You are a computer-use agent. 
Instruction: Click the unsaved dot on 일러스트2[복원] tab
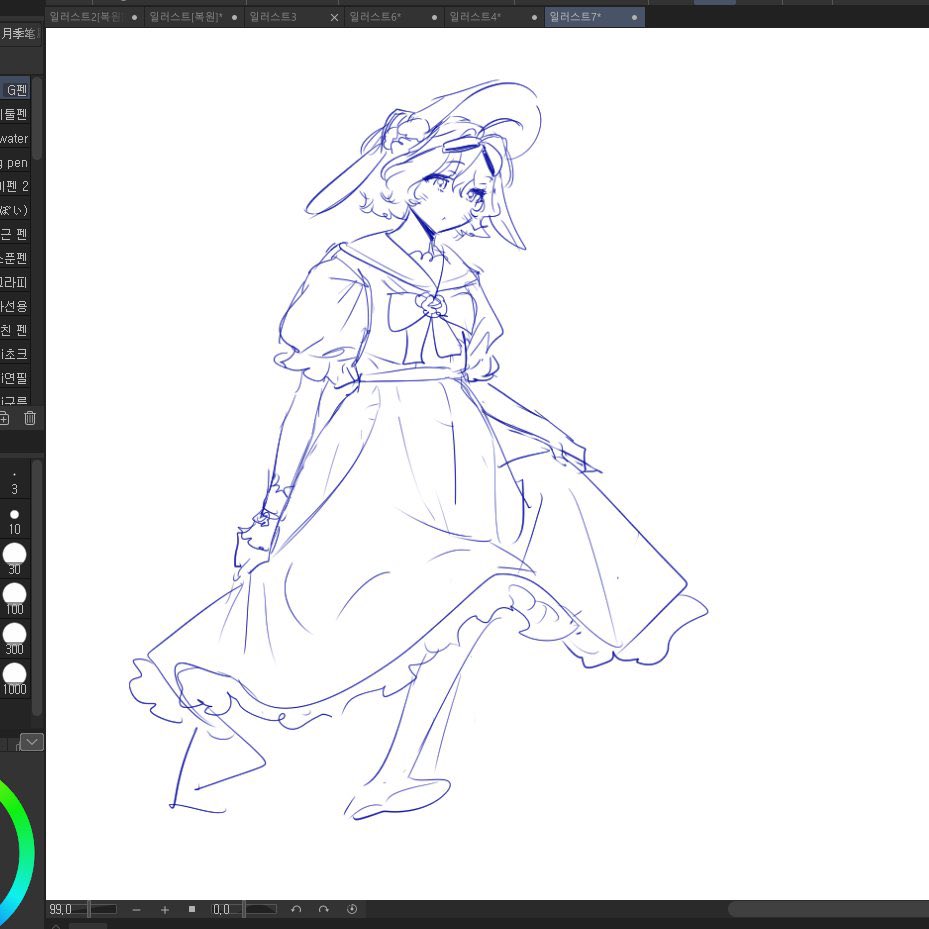134,18
